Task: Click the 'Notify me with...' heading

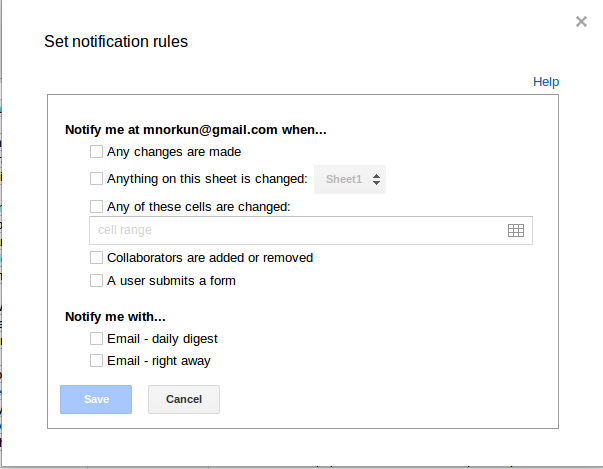Action: click(115, 317)
